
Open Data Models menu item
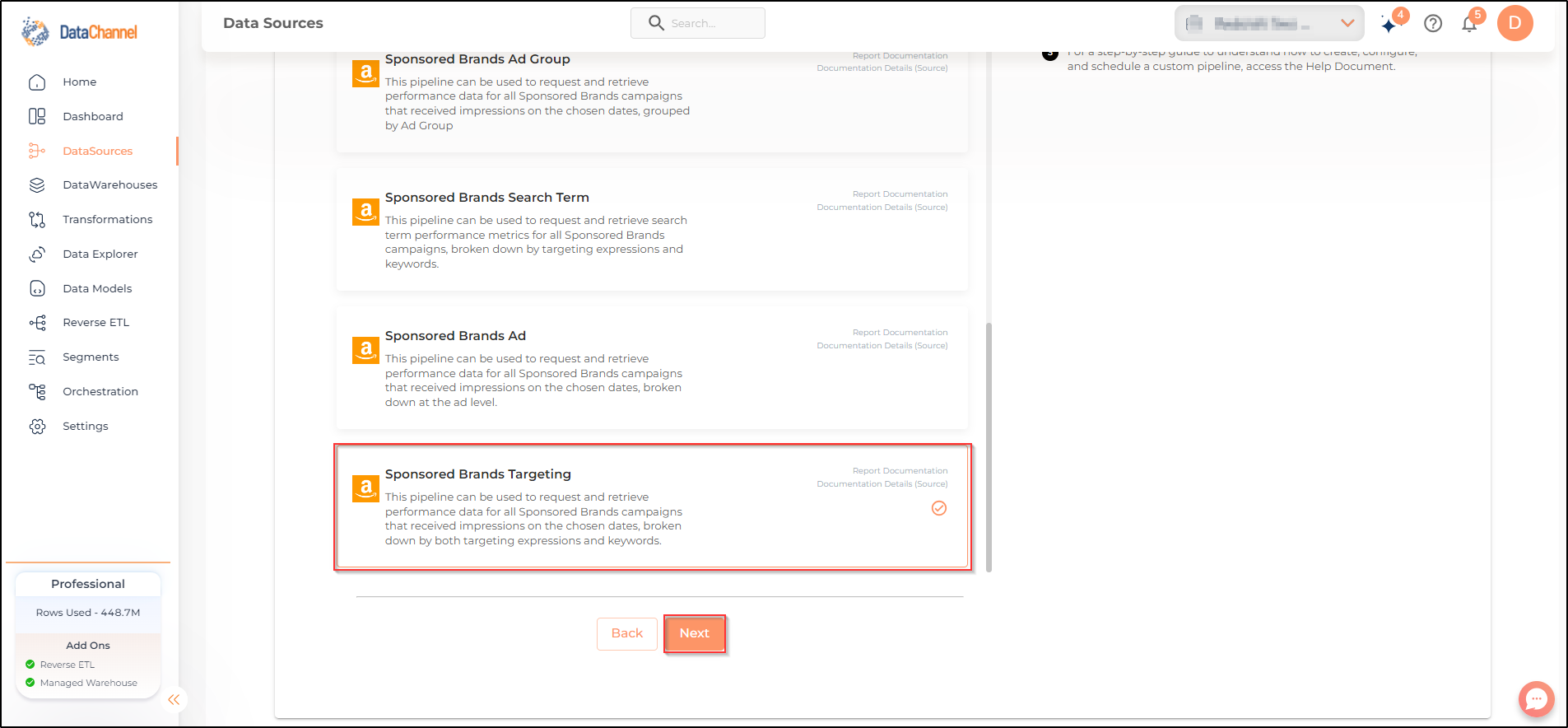(x=97, y=288)
